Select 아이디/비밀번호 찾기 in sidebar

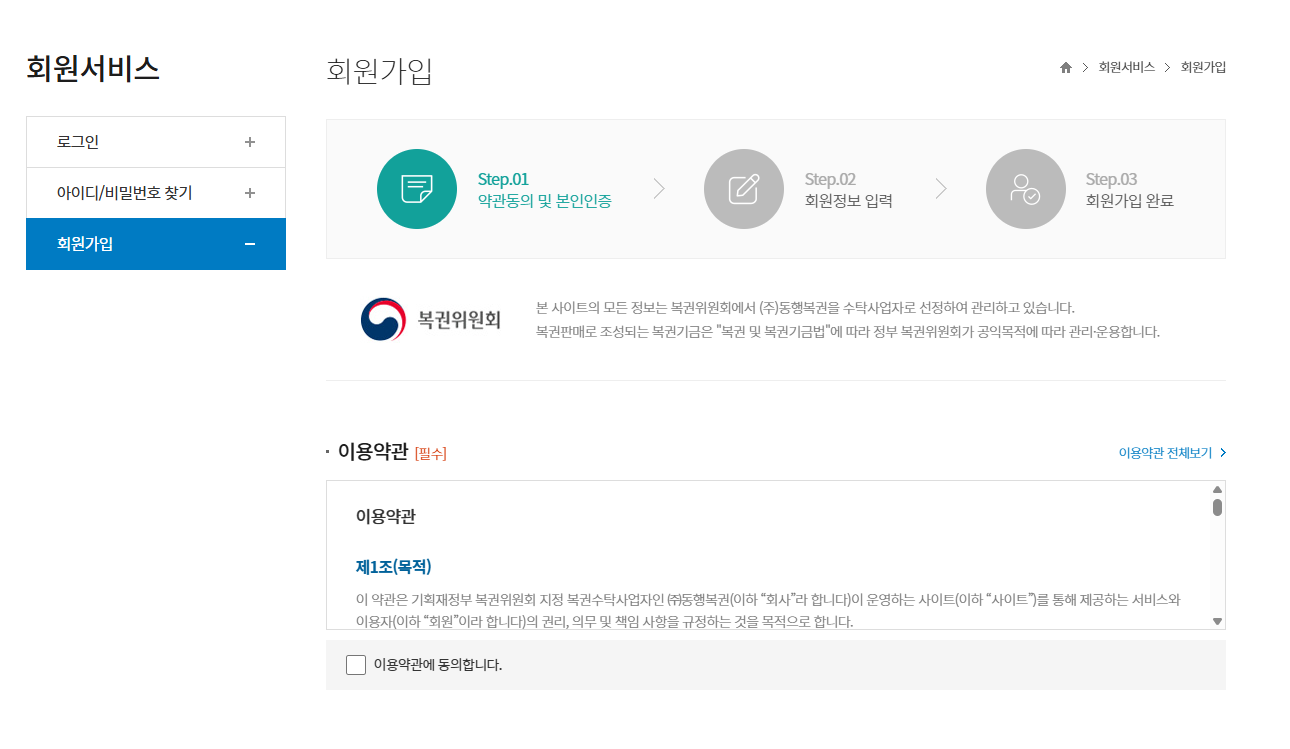pyautogui.click(x=124, y=193)
